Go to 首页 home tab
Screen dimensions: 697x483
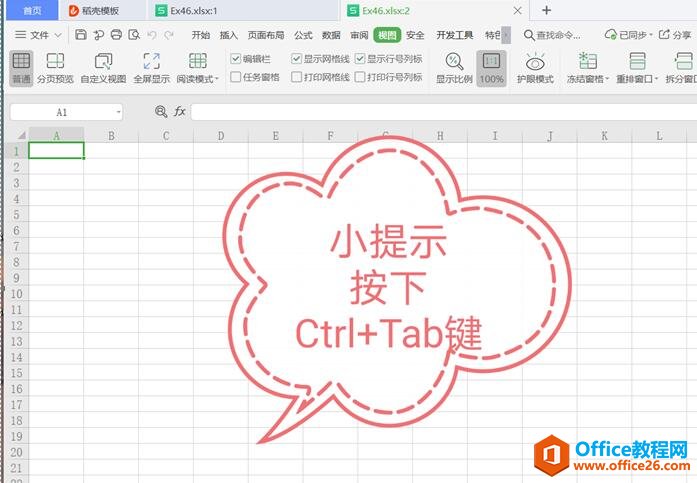32,11
